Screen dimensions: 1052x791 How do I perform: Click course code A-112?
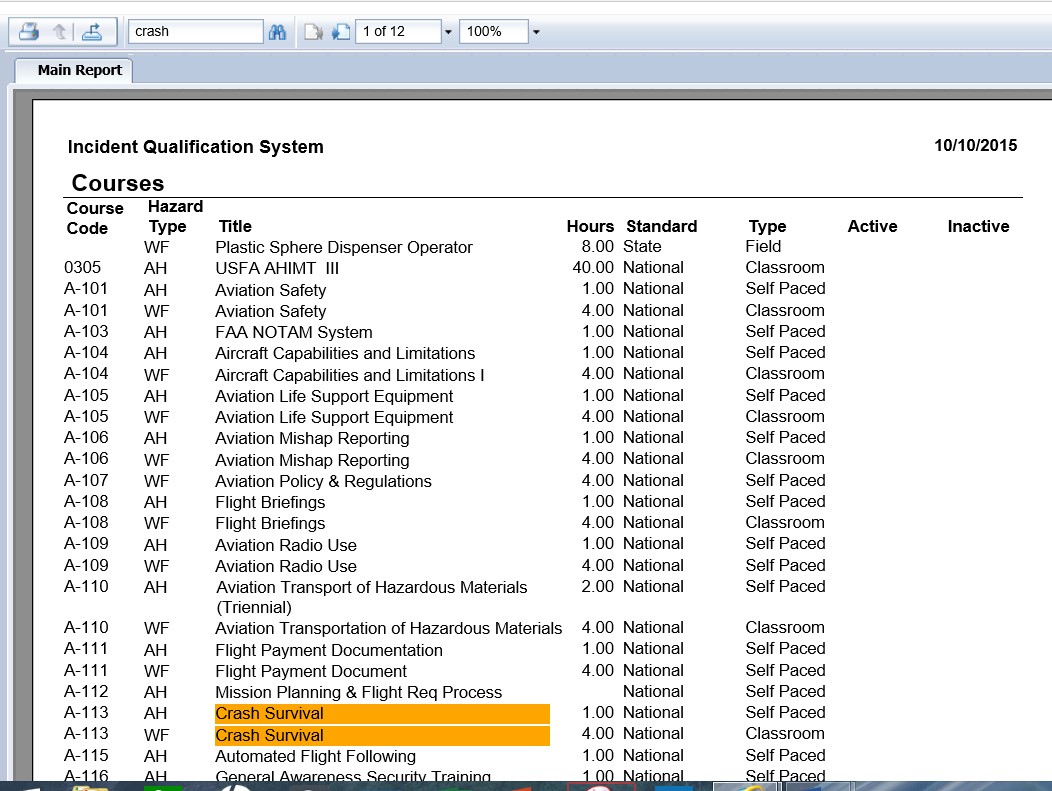coord(86,691)
